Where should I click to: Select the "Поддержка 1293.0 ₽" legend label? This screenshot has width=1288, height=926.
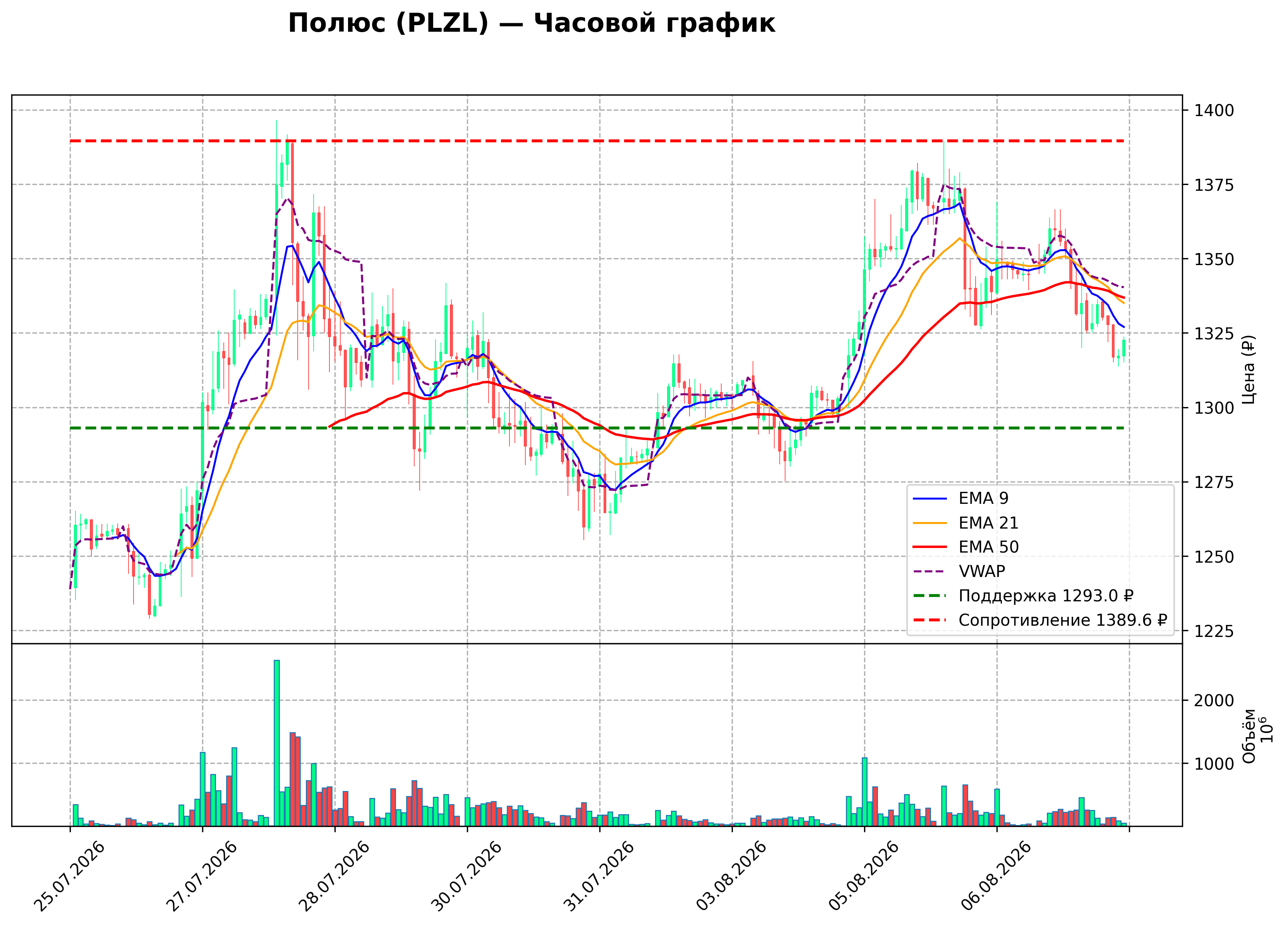point(1046,596)
